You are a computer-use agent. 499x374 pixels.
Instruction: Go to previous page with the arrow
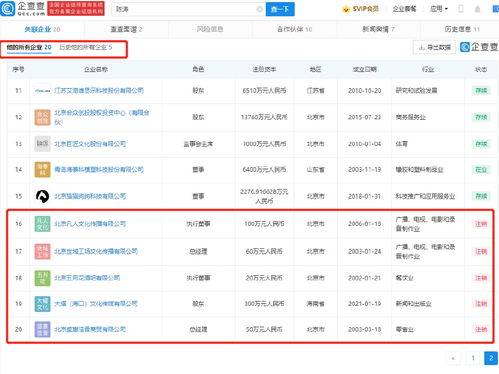point(453,358)
